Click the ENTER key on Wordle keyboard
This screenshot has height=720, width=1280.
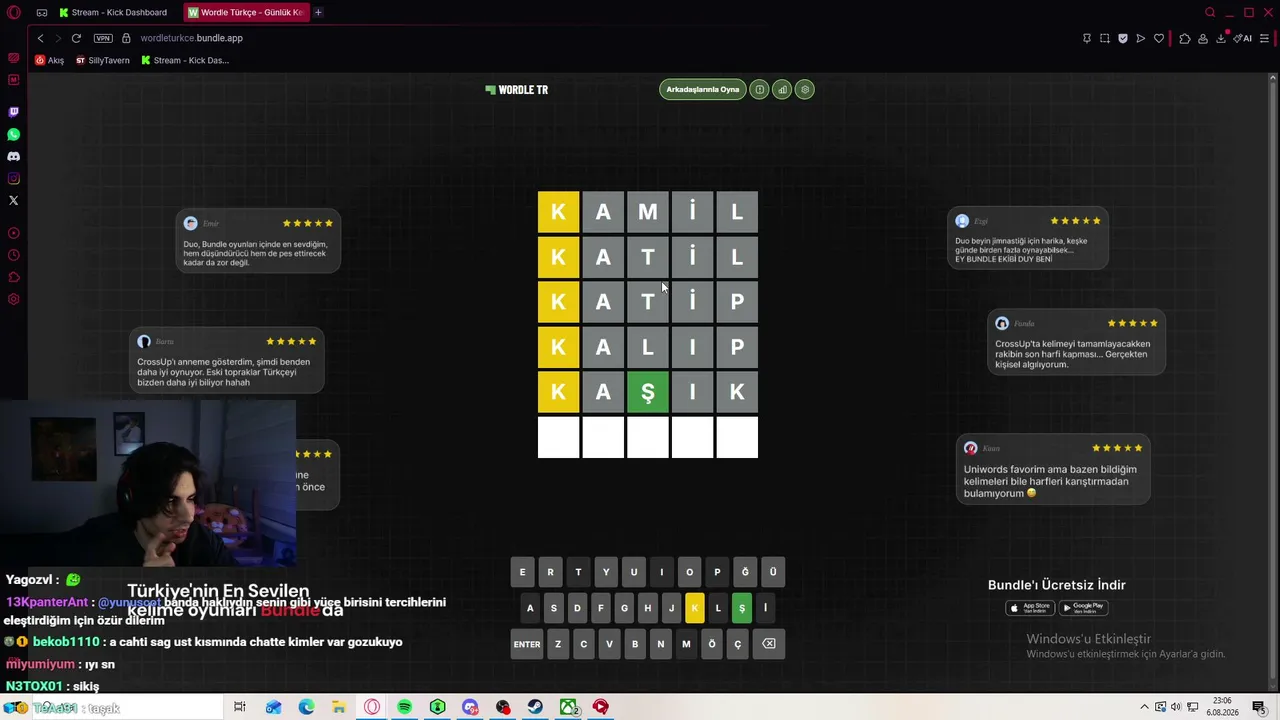527,644
